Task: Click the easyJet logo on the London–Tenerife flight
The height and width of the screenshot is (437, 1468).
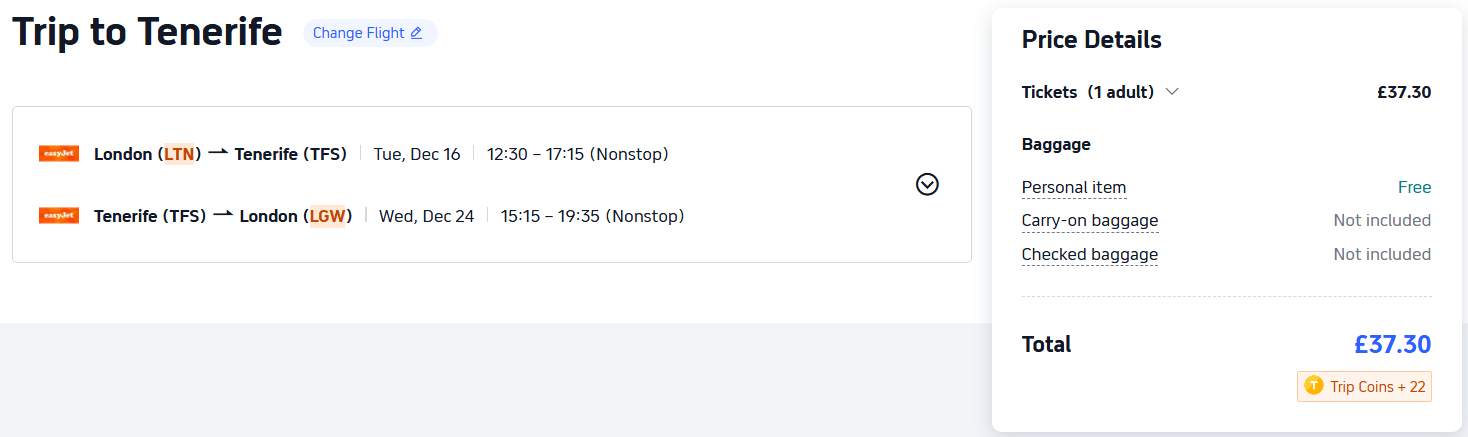Action: (x=59, y=154)
